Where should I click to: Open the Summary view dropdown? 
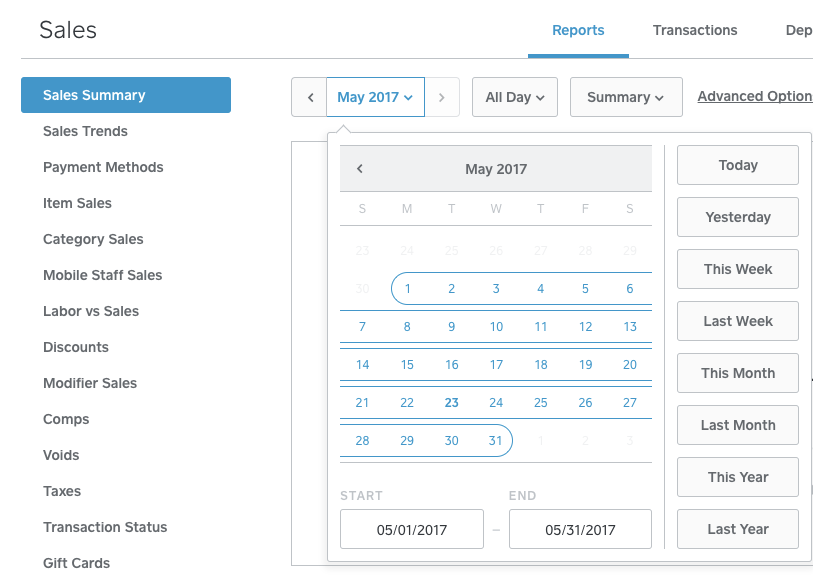[x=625, y=97]
